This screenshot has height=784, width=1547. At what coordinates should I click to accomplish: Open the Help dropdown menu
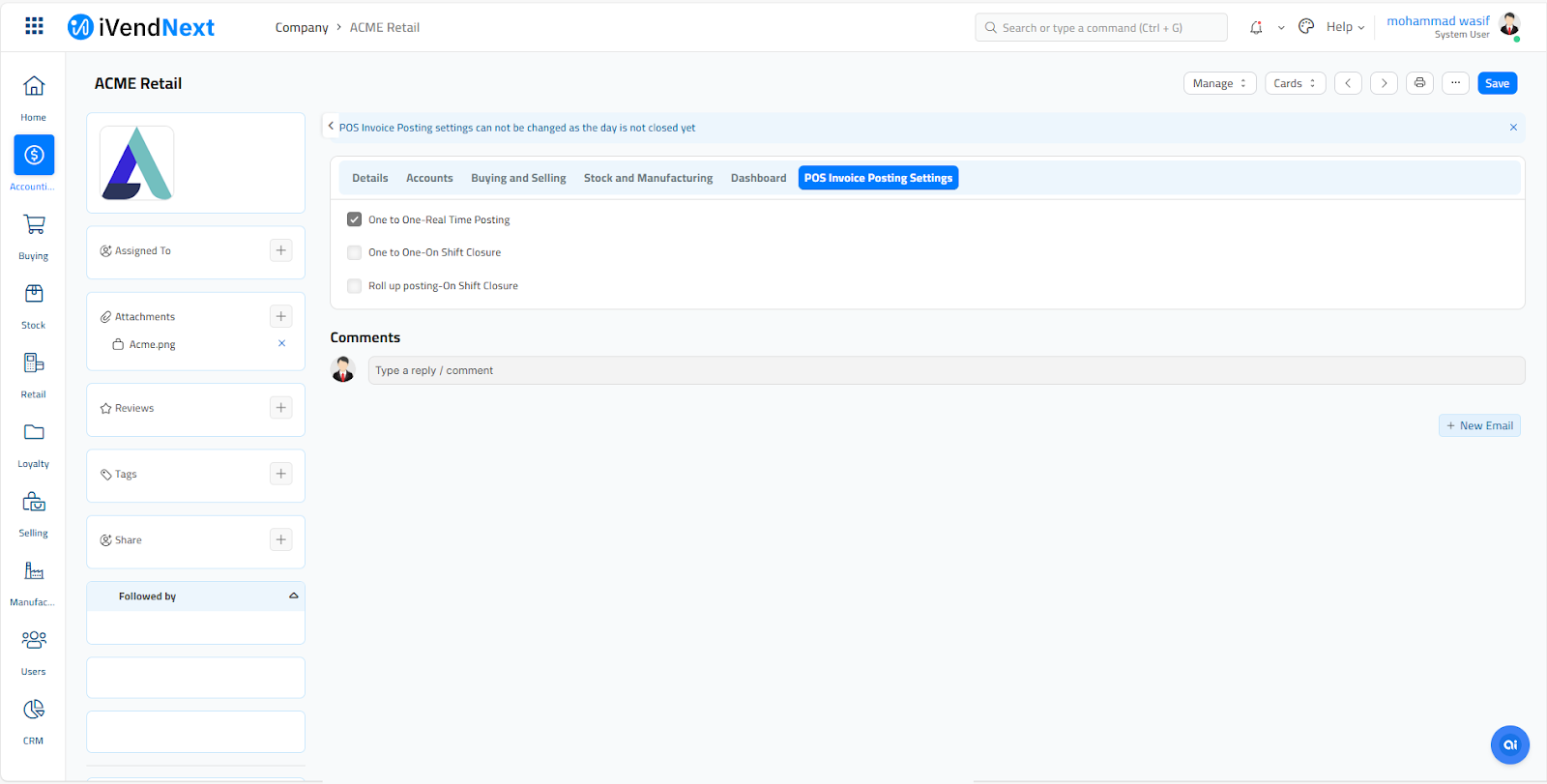(1345, 27)
